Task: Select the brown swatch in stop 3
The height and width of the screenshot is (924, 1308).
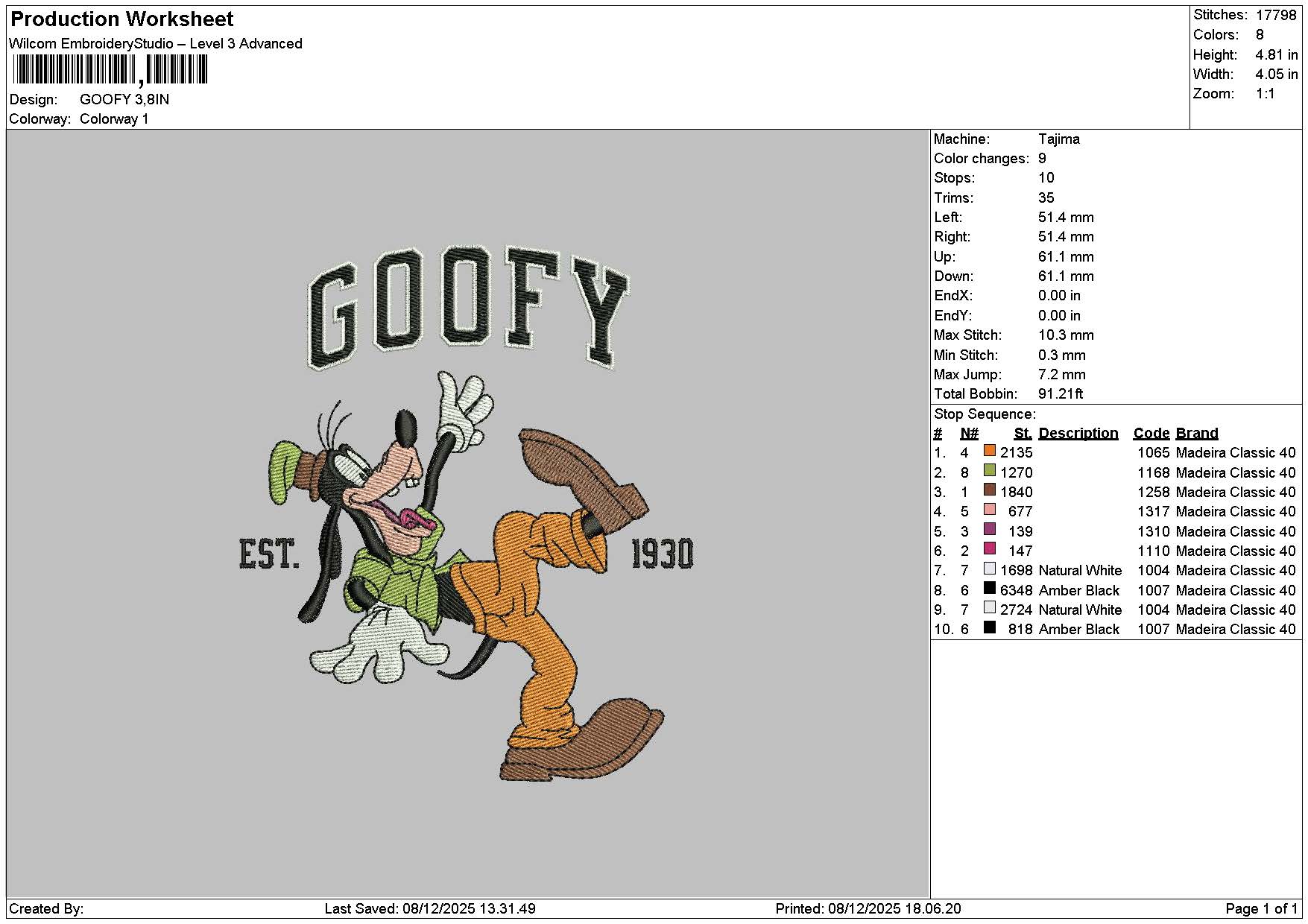Action: click(990, 490)
